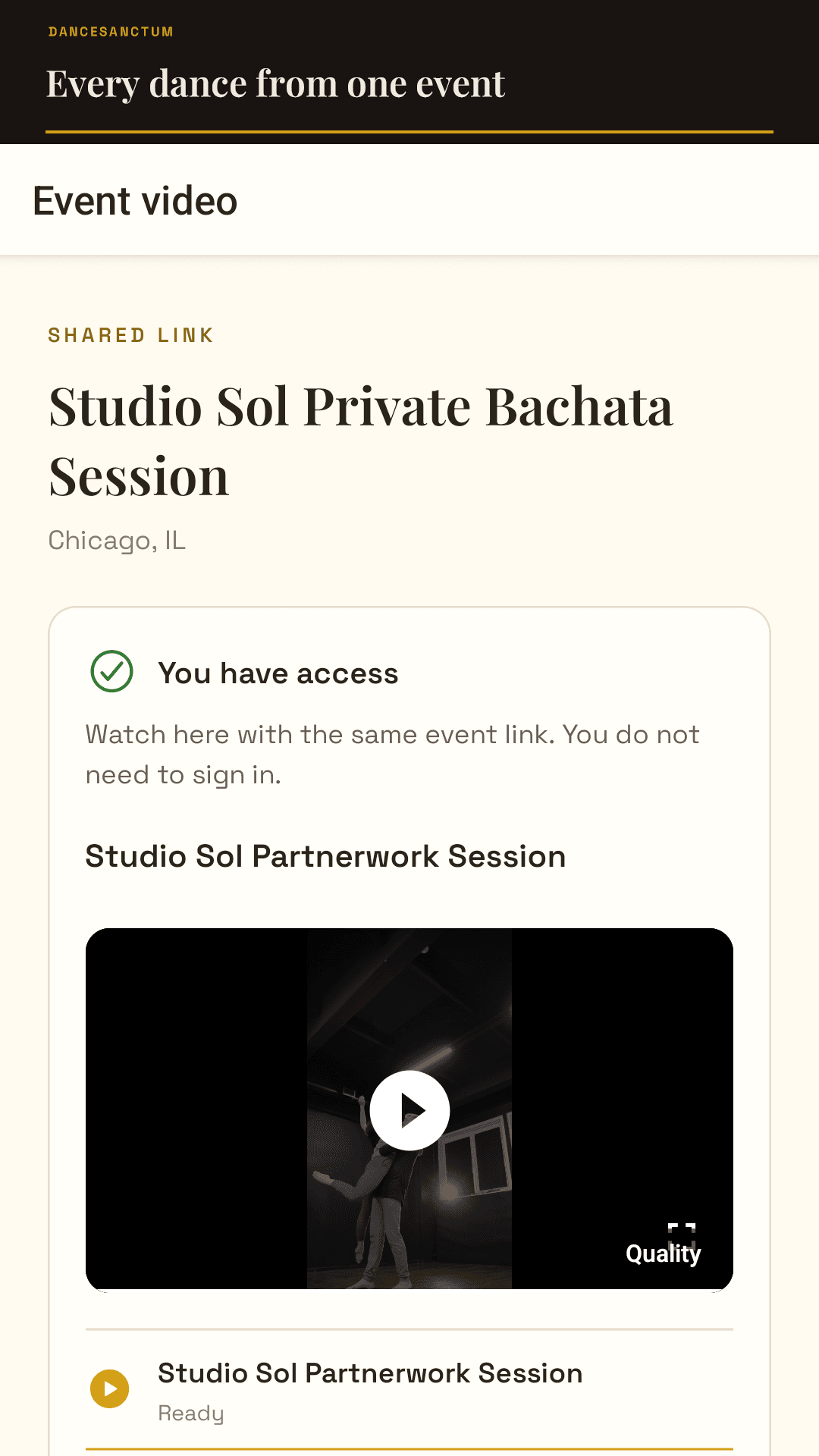Click the Partnerwork Session heading above the video
This screenshot has height=1456, width=819.
325,856
